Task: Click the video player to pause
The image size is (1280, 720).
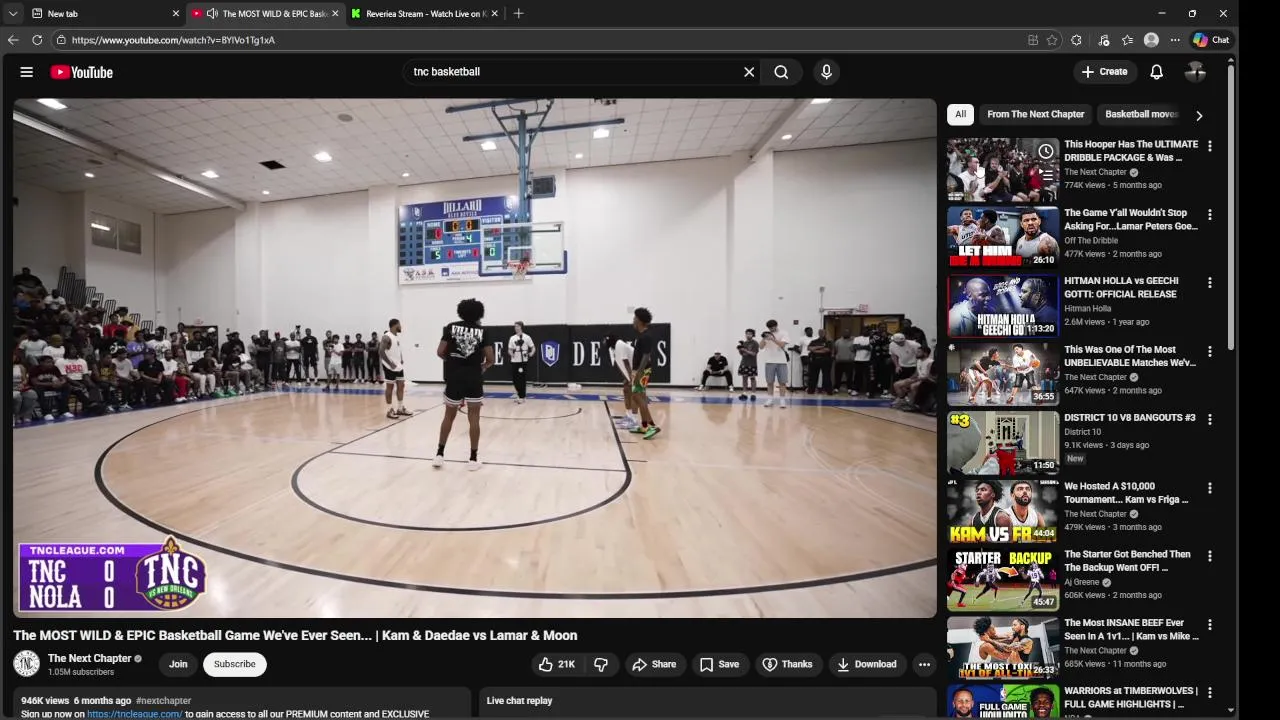Action: (475, 358)
